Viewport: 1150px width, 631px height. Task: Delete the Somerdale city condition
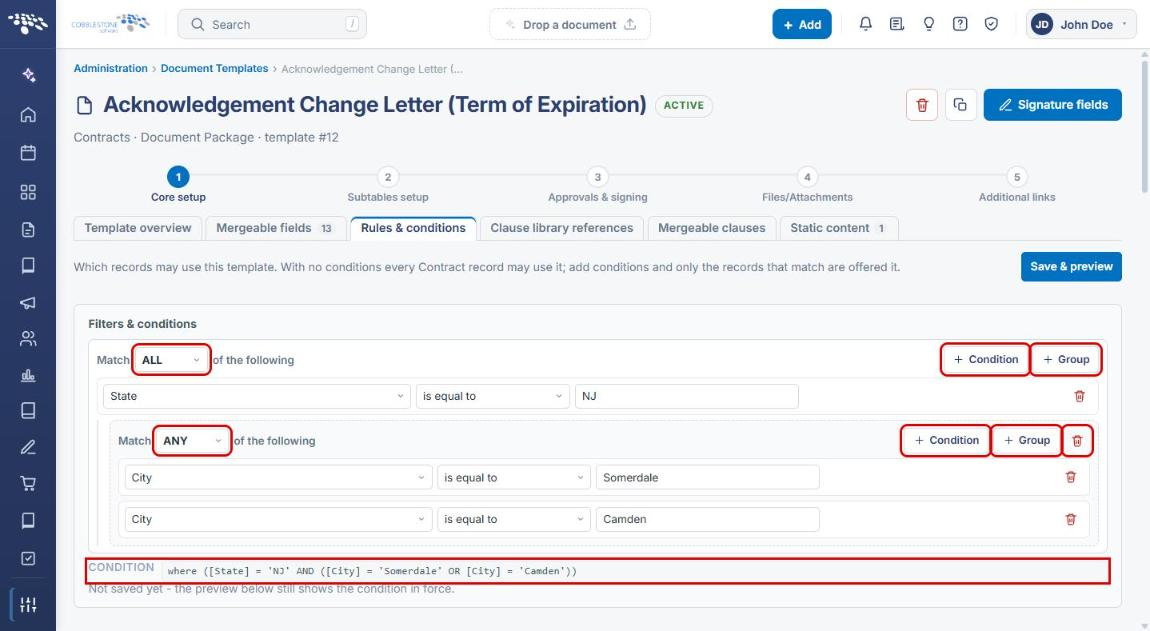[x=1071, y=477]
